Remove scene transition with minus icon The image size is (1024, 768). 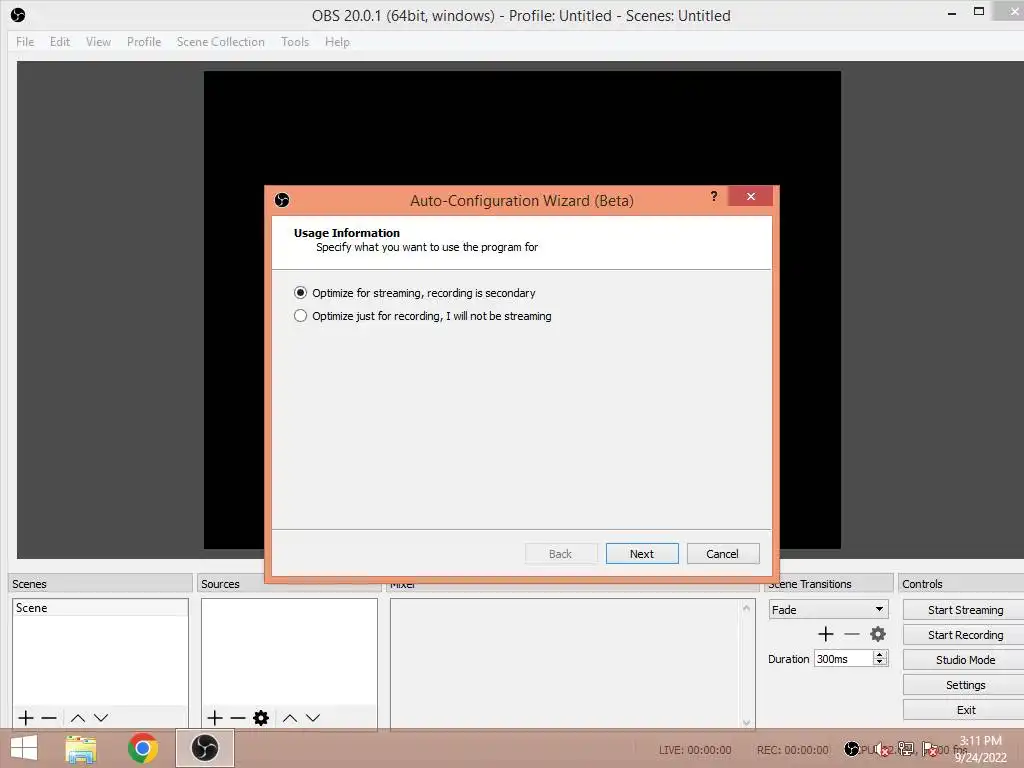[852, 634]
